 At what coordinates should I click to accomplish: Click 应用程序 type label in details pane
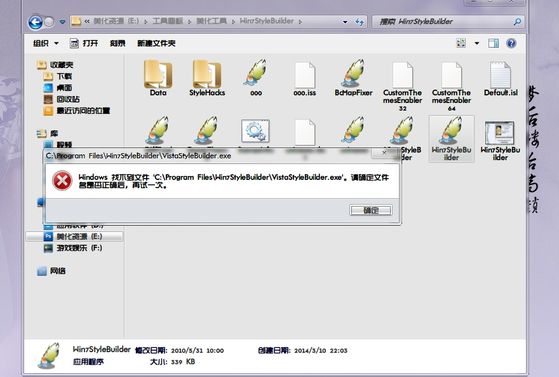click(88, 362)
